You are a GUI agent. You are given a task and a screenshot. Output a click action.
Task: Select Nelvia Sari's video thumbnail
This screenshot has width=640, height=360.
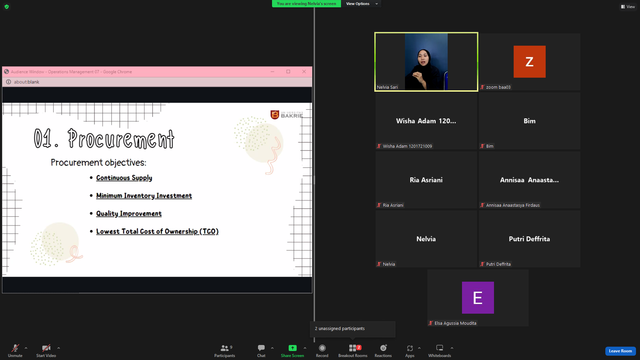pyautogui.click(x=426, y=62)
